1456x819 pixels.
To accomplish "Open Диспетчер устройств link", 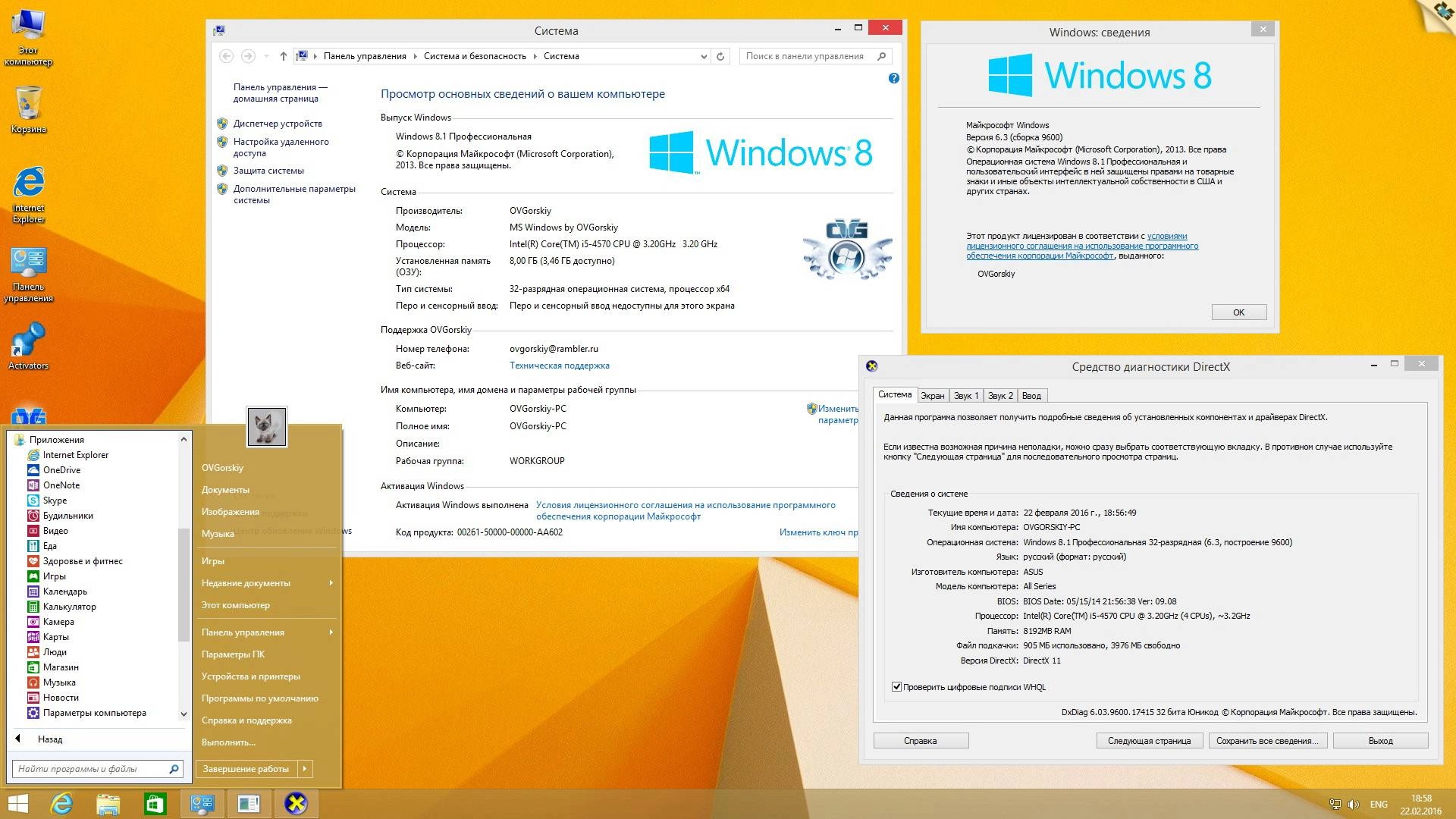I will click(278, 124).
